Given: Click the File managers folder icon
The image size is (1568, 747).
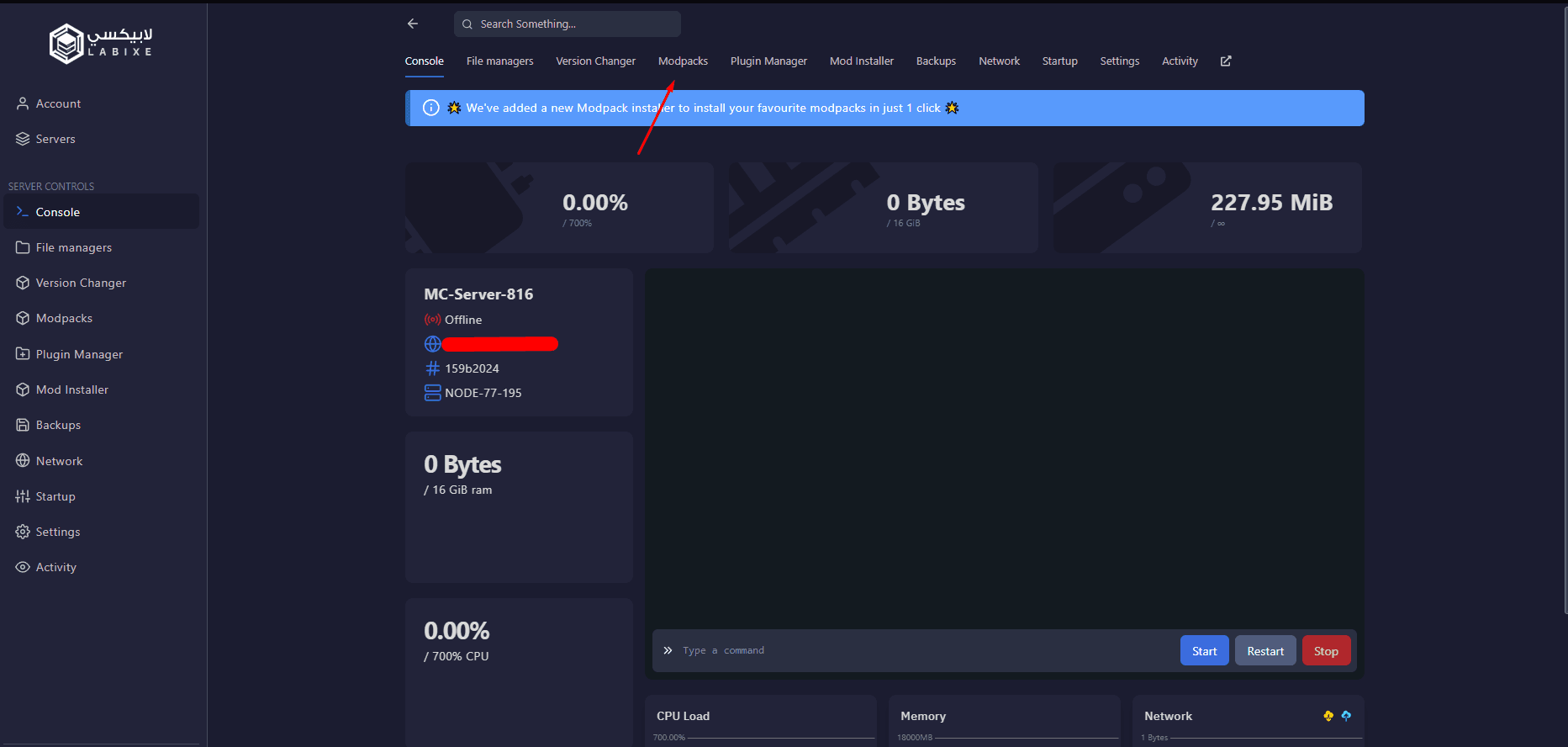Looking at the screenshot, I should [x=23, y=247].
